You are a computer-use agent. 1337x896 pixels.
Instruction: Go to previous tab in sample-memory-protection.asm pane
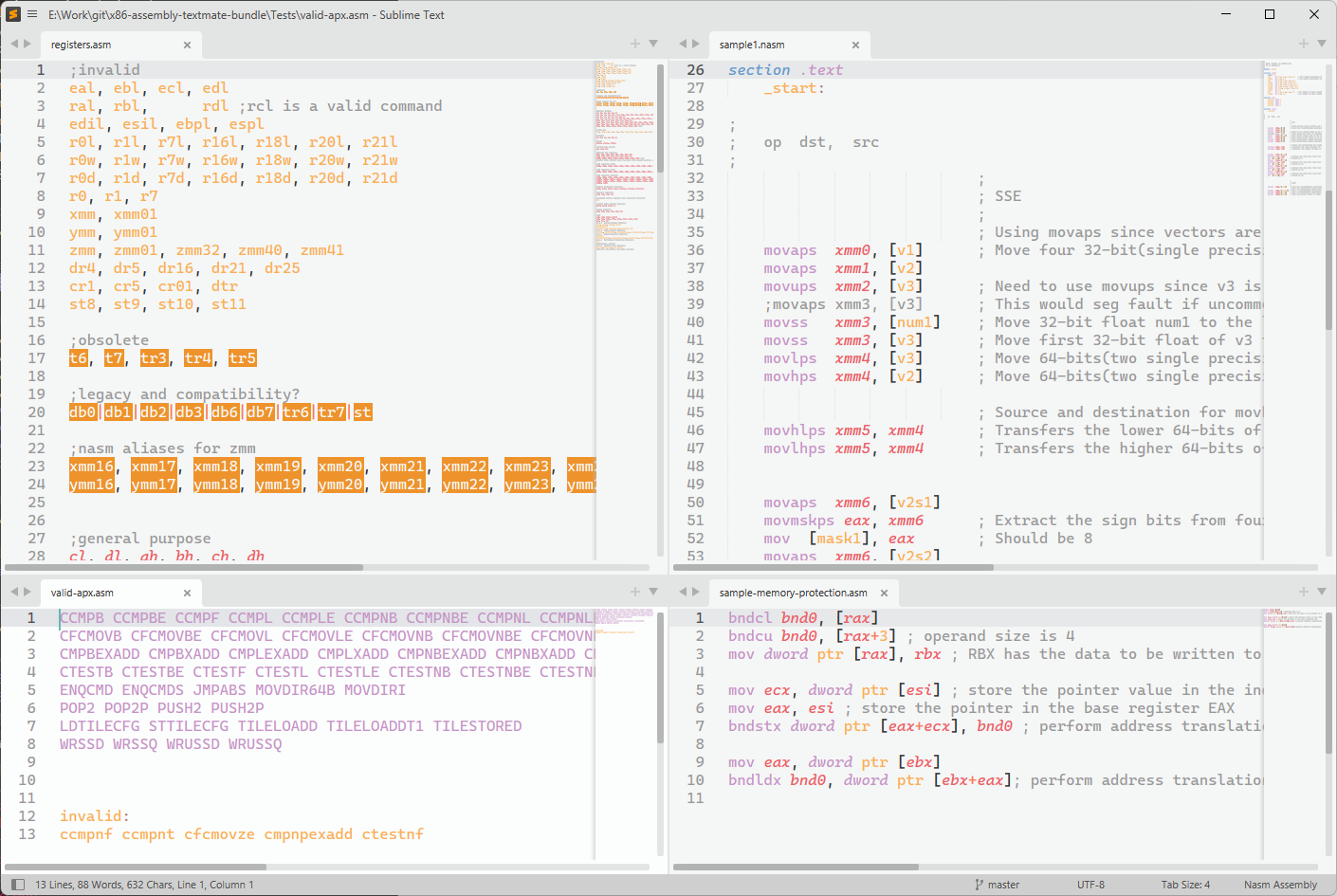coord(683,592)
